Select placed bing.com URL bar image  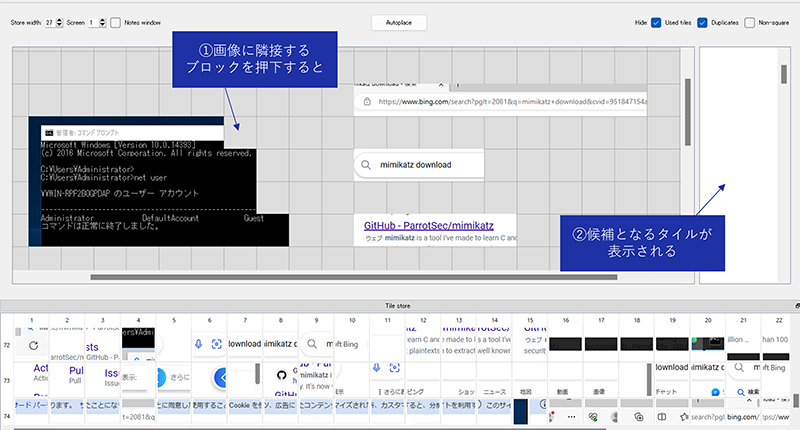(x=500, y=100)
